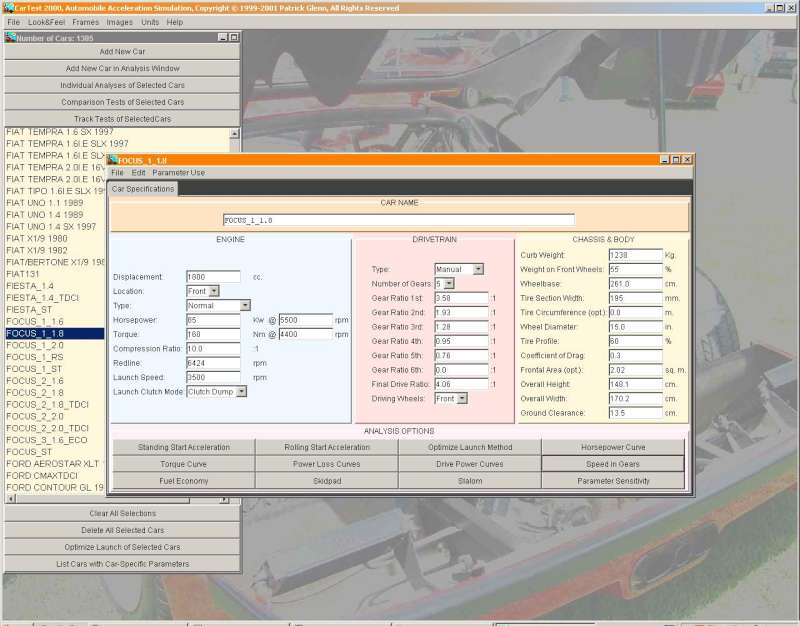The height and width of the screenshot is (626, 800).
Task: Maximize the Number of Cars panel
Action: pyautogui.click(x=234, y=37)
